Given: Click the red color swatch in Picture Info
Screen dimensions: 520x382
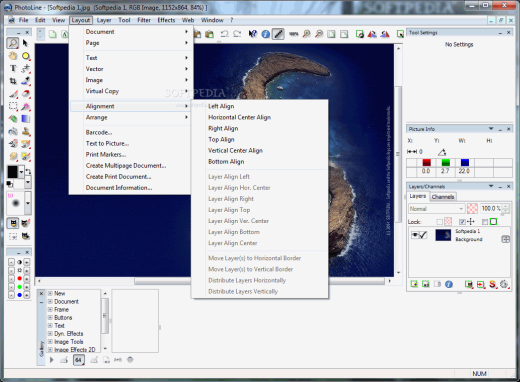Looking at the screenshot, I should click(x=427, y=163).
